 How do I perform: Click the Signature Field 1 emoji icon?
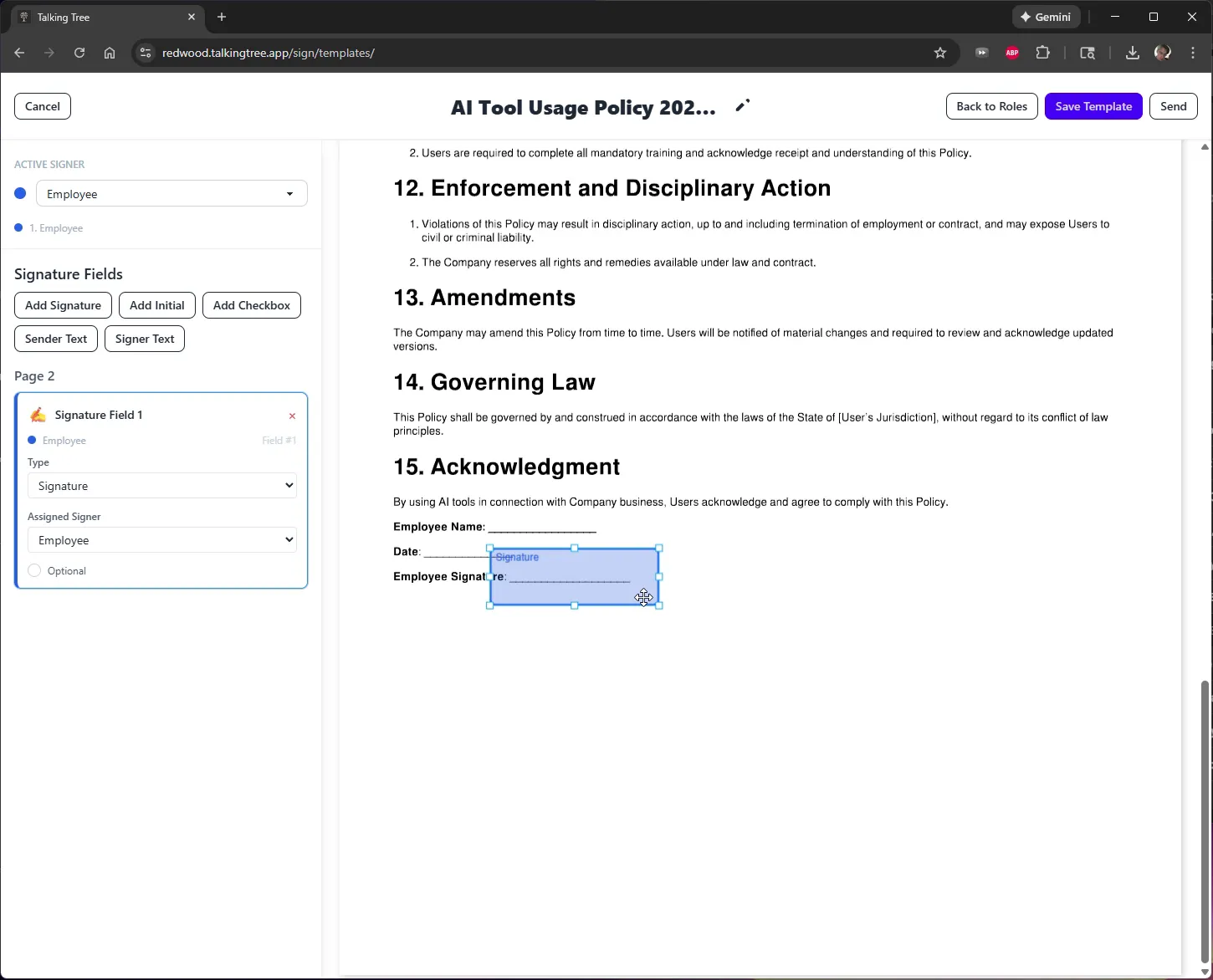(x=38, y=415)
